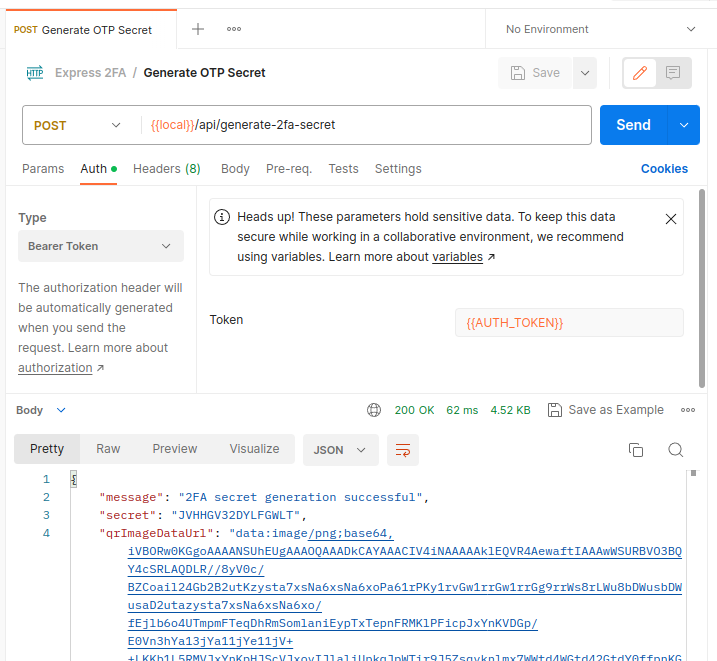Switch response view to Preview
The height and width of the screenshot is (661, 717).
[175, 449]
